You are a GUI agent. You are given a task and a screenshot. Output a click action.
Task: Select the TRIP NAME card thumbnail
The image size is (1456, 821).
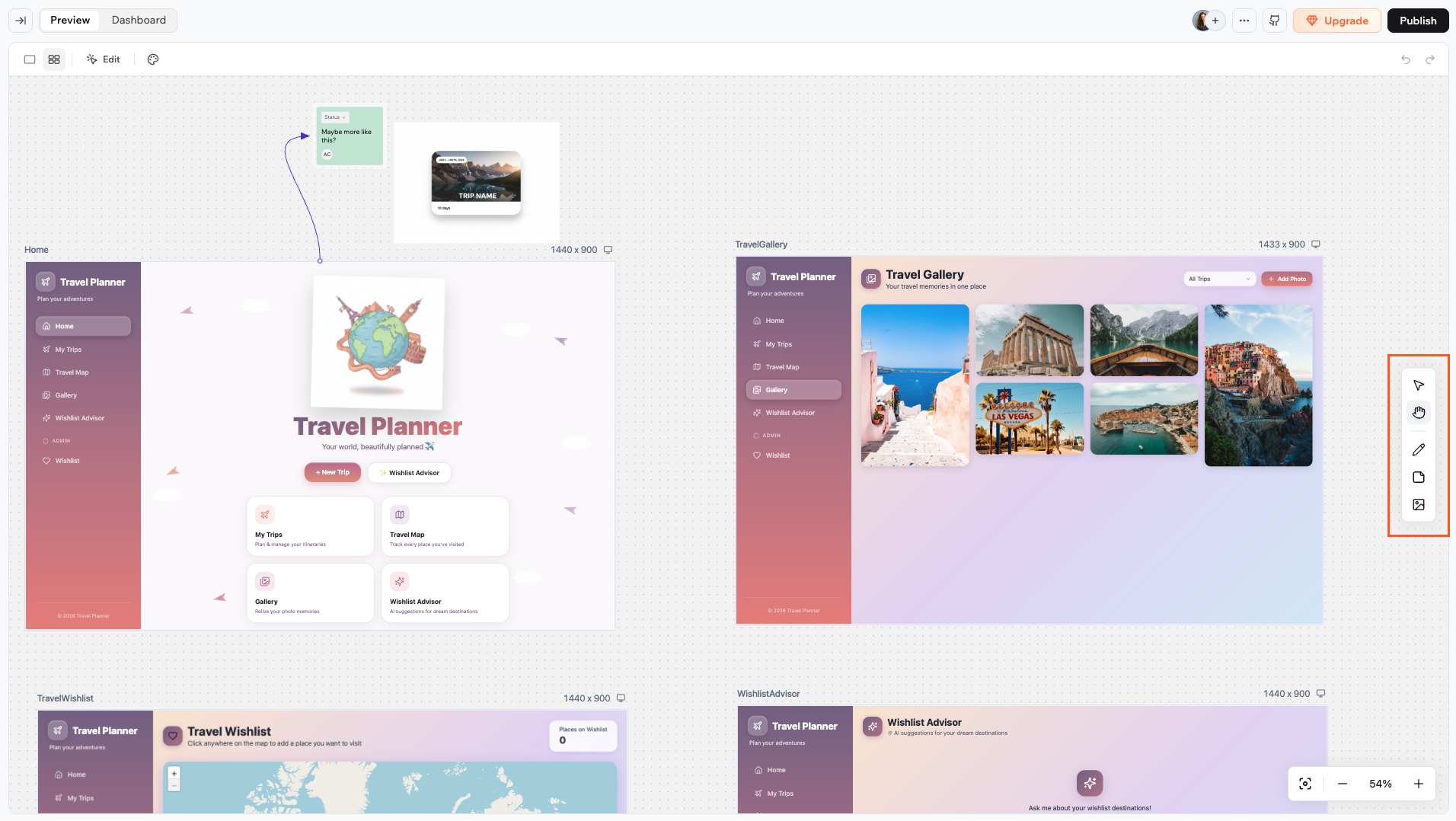[x=477, y=183]
